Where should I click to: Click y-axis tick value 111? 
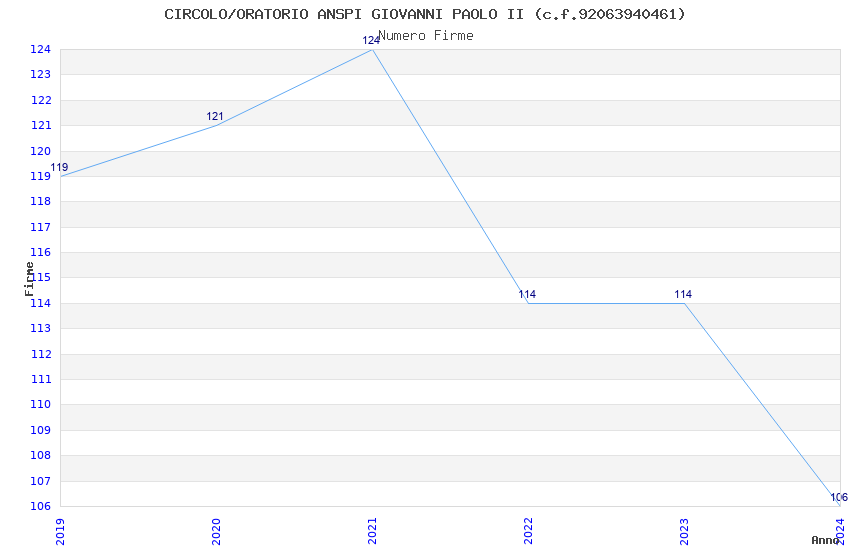point(41,379)
